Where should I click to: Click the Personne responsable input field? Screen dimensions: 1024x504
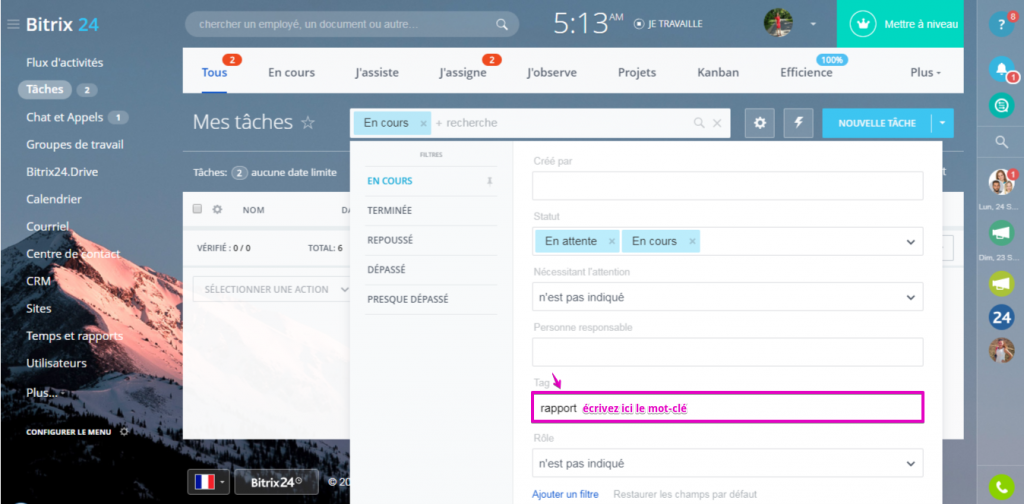728,352
